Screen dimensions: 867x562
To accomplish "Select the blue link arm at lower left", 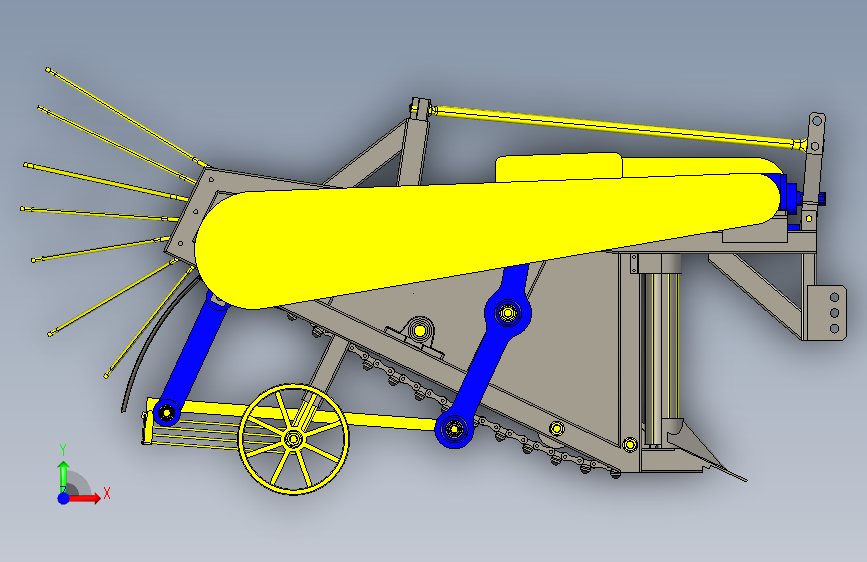I will click(192, 360).
